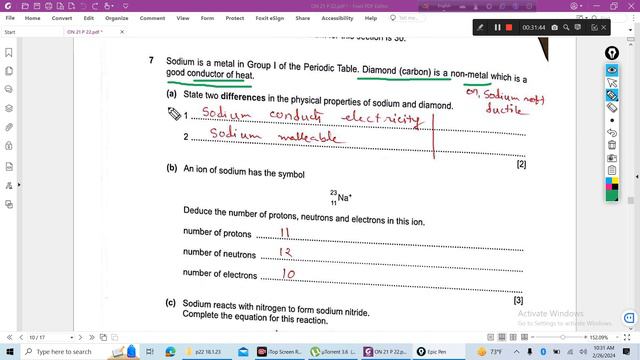Select single page view mode icon

[491, 337]
